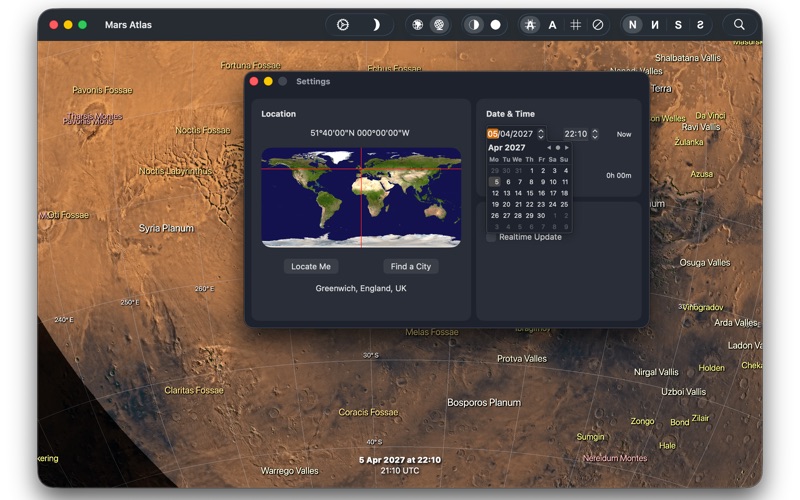
Task: Select April 12 in the calendar
Action: [495, 193]
